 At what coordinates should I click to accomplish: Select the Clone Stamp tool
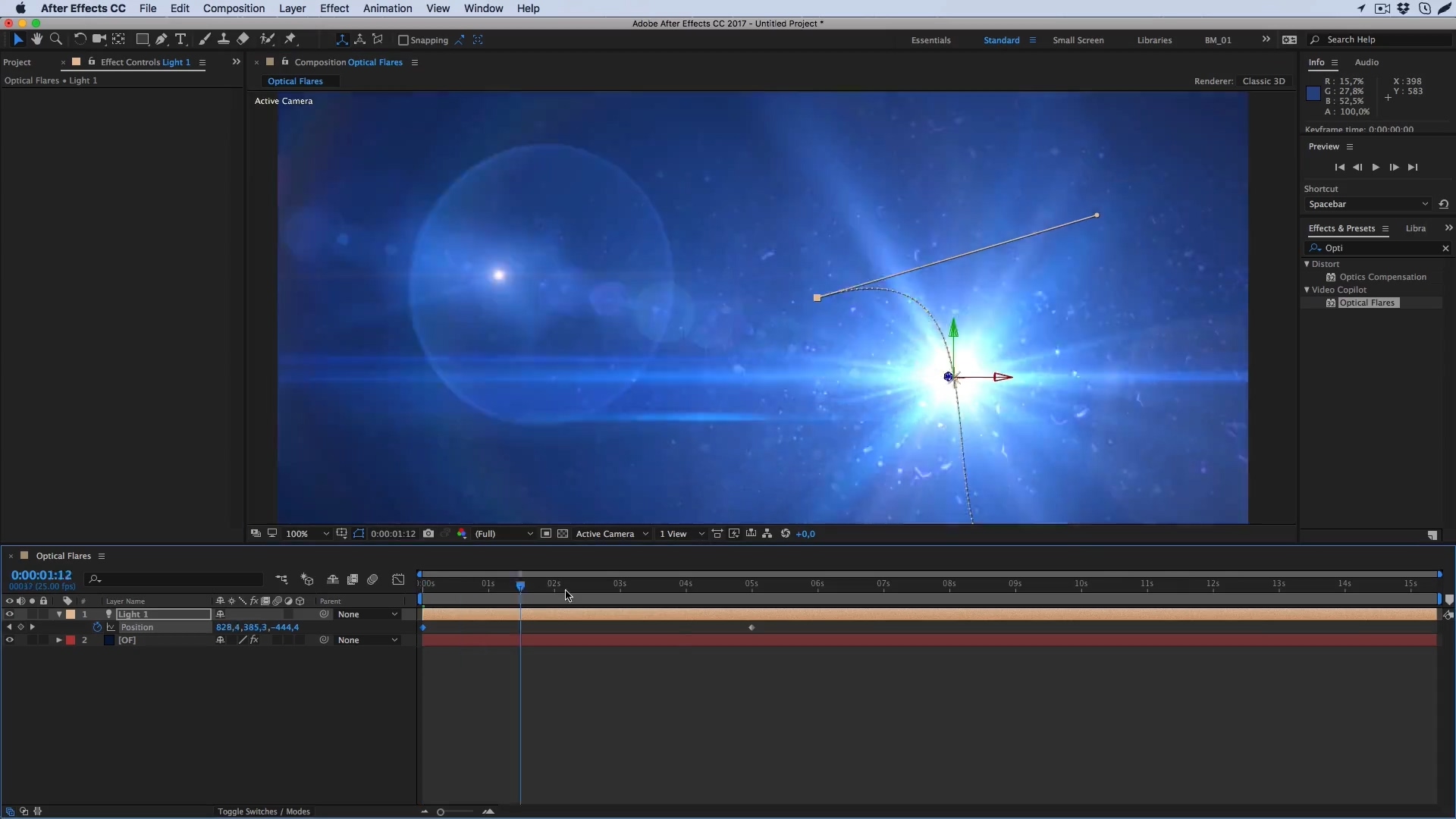click(223, 39)
